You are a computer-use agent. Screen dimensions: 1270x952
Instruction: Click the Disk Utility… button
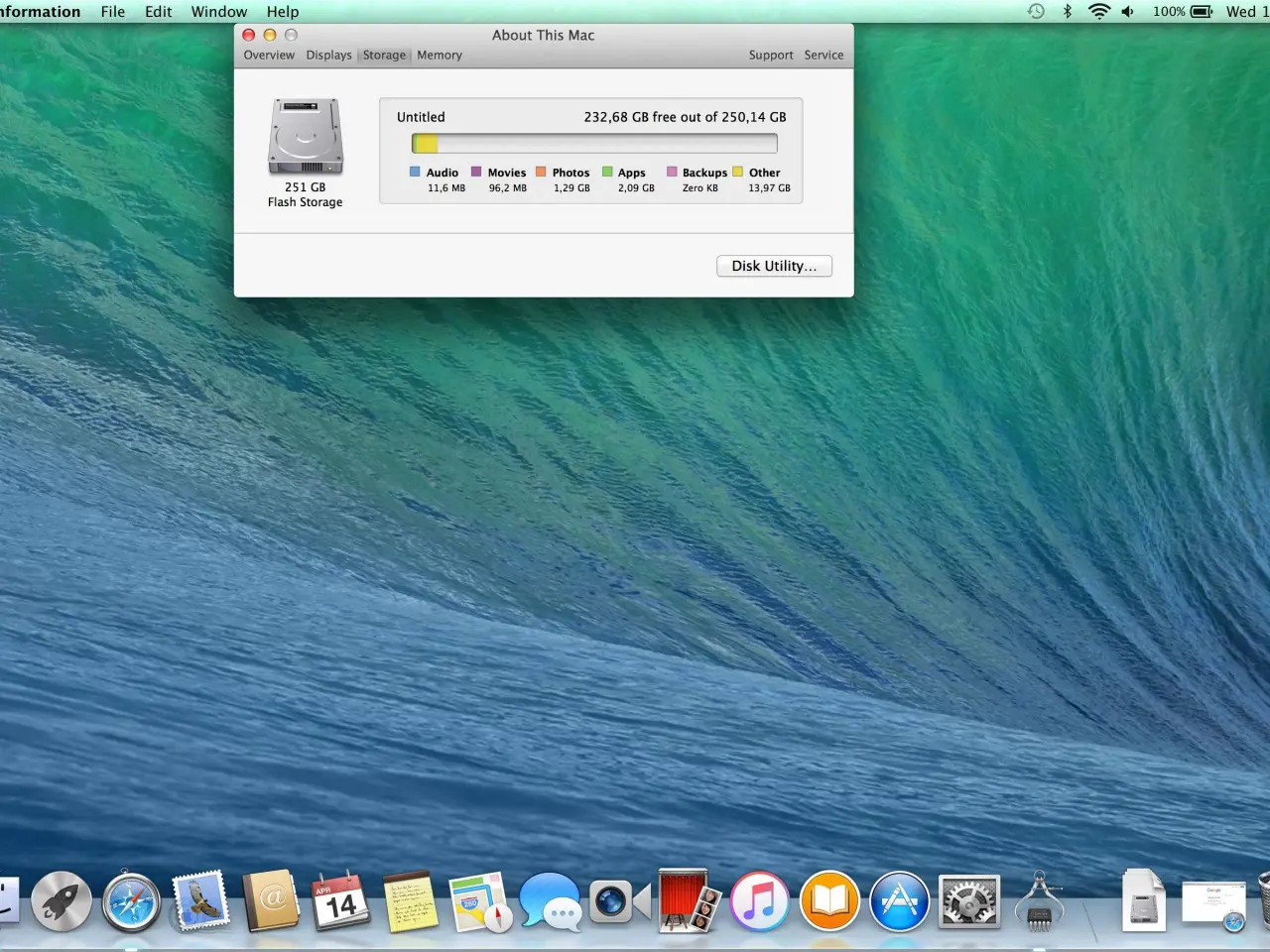pos(774,266)
